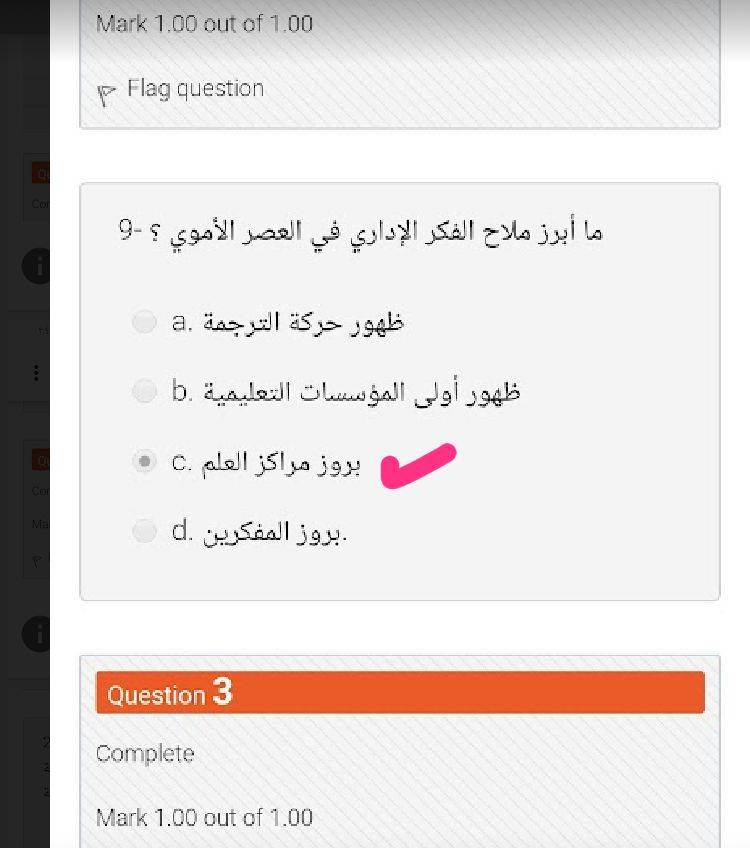Select radio button for option d
750x848 pixels.
(x=145, y=531)
